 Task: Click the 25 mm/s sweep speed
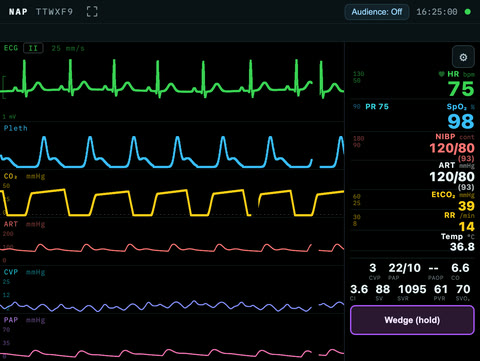[x=68, y=48]
